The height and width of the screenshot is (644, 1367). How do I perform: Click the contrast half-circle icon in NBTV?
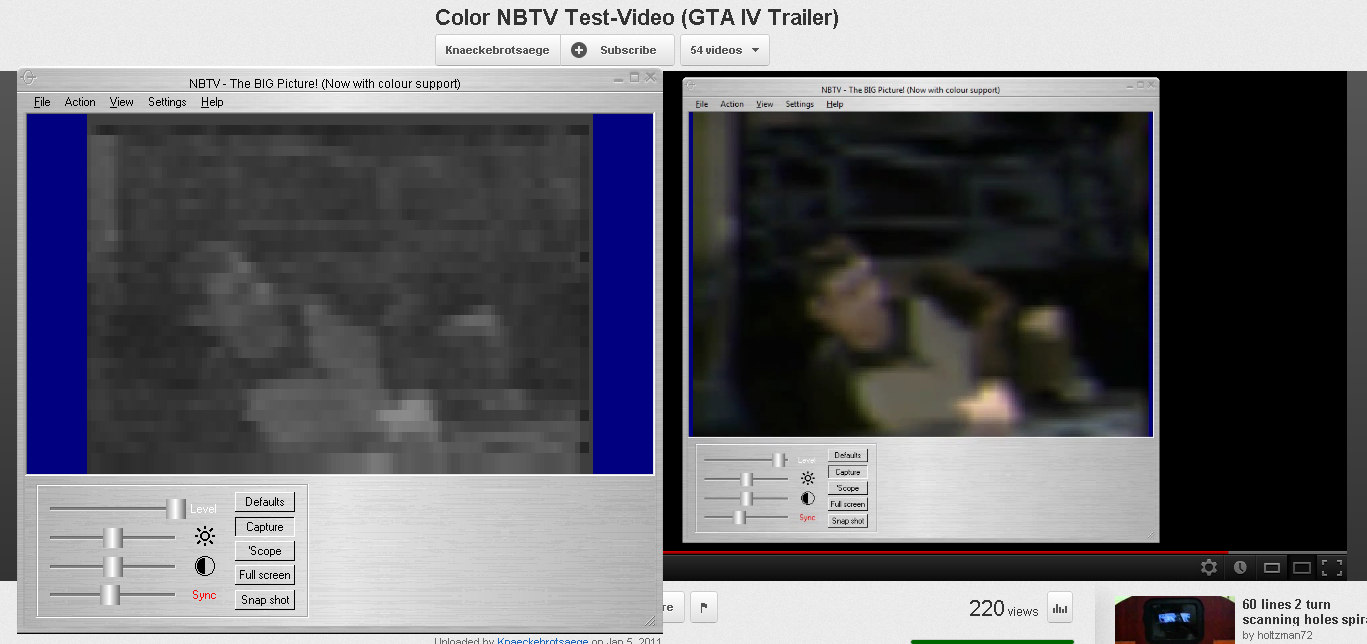coord(205,566)
